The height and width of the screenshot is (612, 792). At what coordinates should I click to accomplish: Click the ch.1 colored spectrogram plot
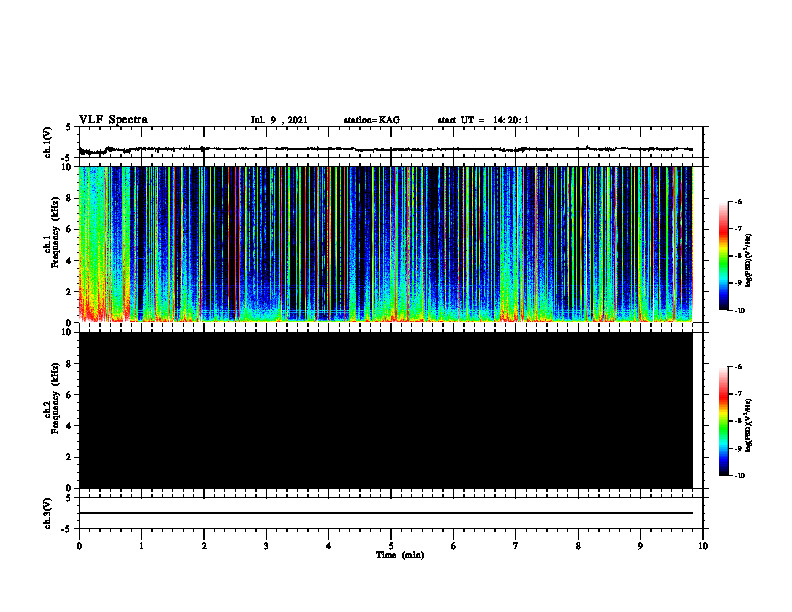pyautogui.click(x=385, y=244)
